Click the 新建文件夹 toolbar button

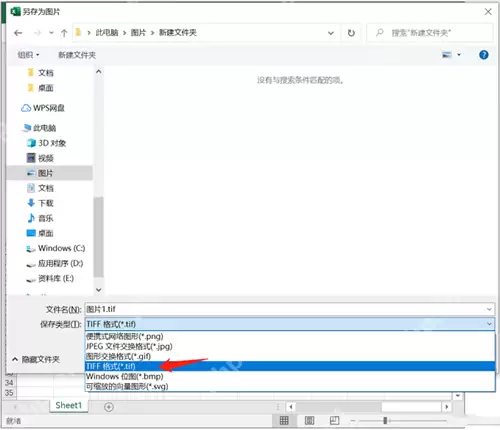coord(77,55)
